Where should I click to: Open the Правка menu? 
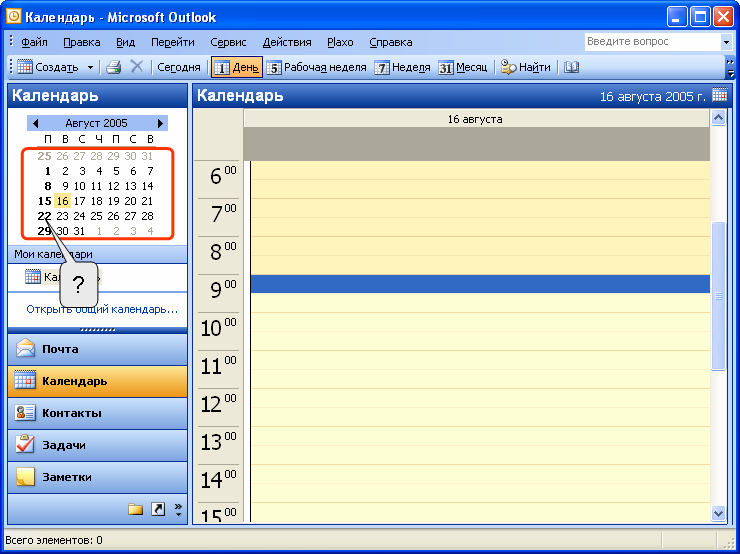82,42
